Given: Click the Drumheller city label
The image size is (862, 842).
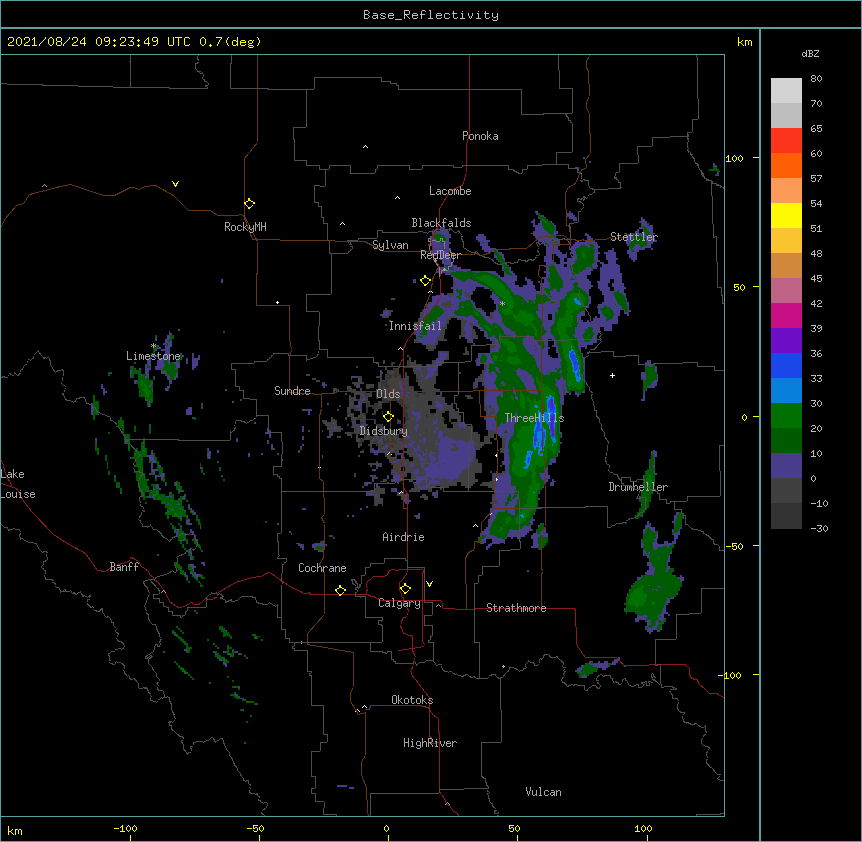Looking at the screenshot, I should tap(638, 487).
